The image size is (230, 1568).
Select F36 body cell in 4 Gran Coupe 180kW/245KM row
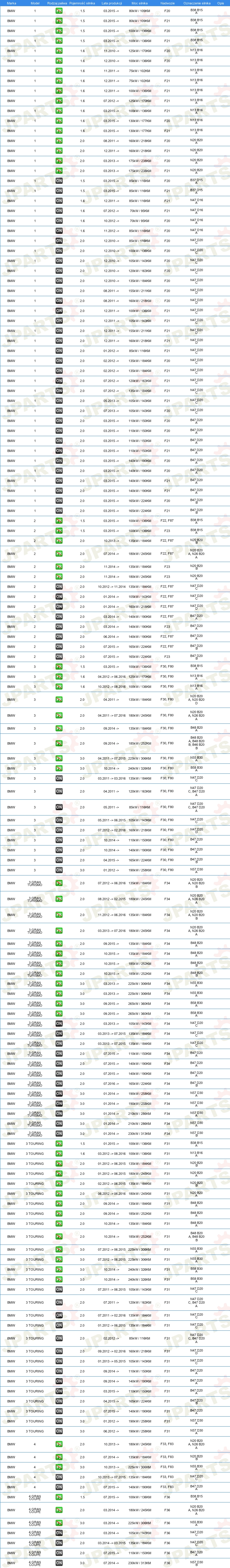[167, 1510]
